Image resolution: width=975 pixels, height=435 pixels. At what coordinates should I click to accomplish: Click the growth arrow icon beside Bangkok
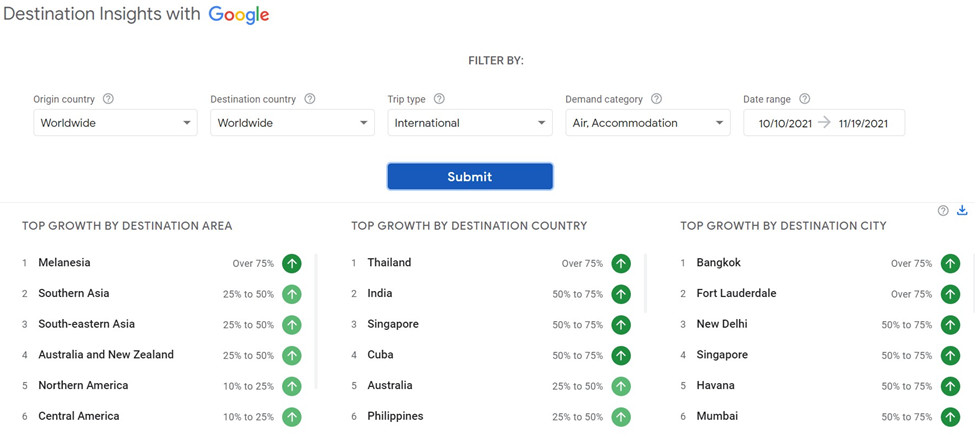click(x=950, y=263)
